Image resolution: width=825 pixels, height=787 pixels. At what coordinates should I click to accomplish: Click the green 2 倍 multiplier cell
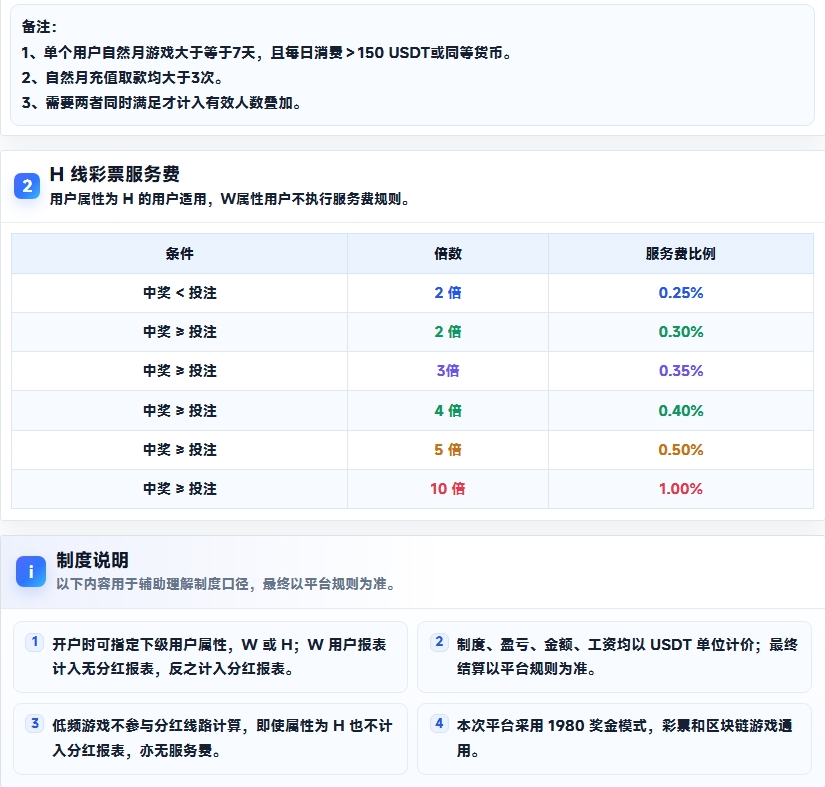click(x=448, y=331)
